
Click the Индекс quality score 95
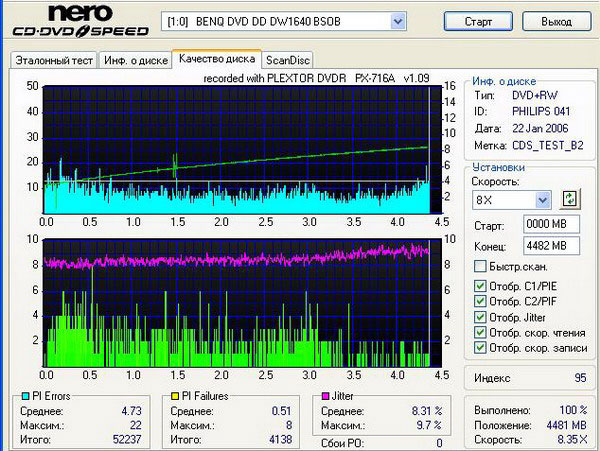(x=580, y=378)
